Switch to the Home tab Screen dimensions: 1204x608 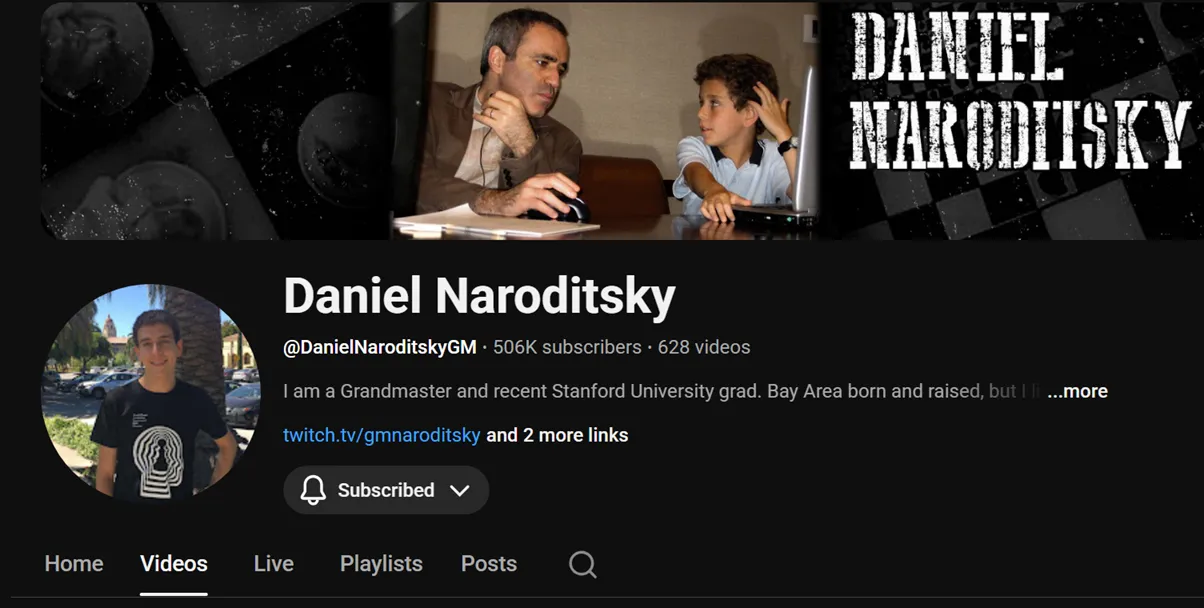click(x=74, y=564)
